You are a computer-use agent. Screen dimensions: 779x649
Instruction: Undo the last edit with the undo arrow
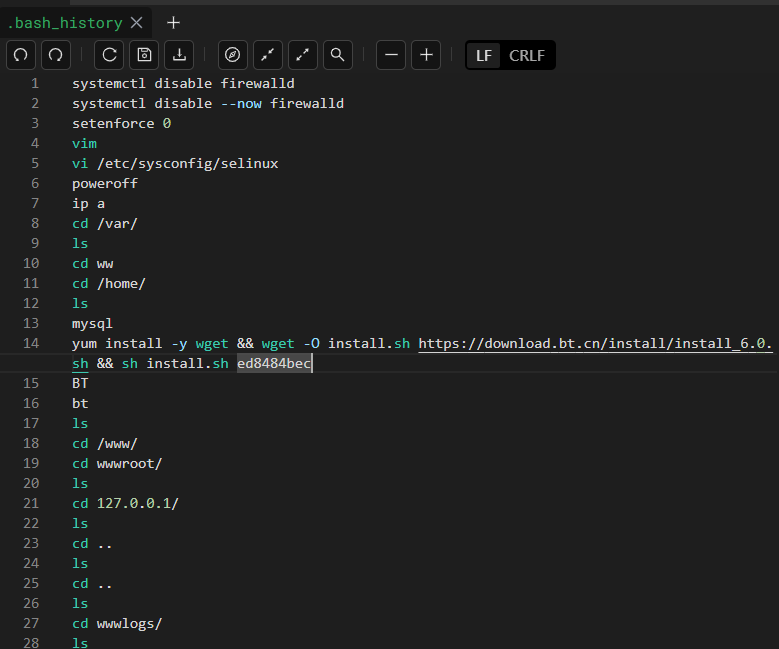pos(20,55)
